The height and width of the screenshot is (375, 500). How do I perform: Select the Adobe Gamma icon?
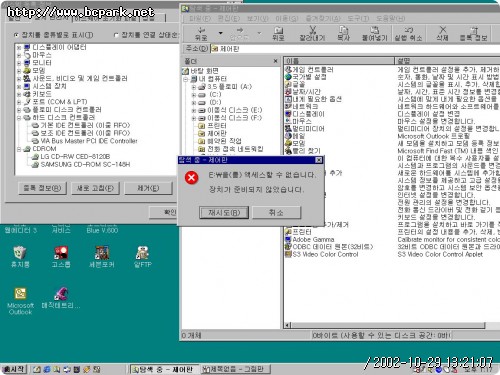[x=288, y=239]
